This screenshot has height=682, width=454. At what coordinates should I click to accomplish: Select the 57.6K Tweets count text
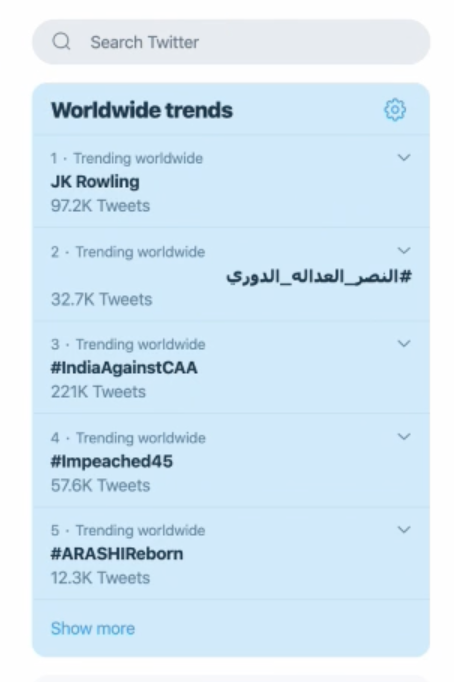[100, 485]
